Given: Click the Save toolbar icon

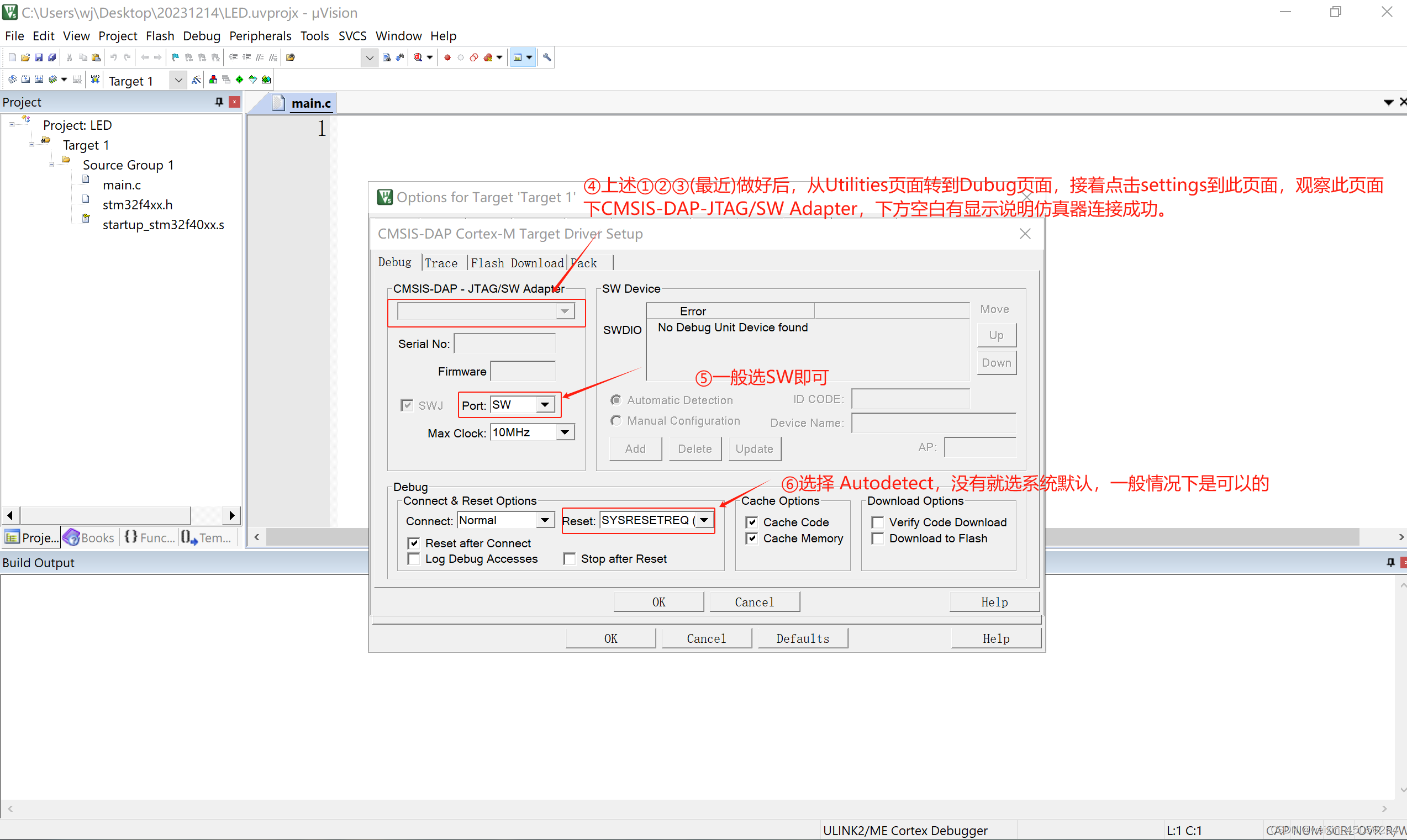Looking at the screenshot, I should tap(39, 57).
